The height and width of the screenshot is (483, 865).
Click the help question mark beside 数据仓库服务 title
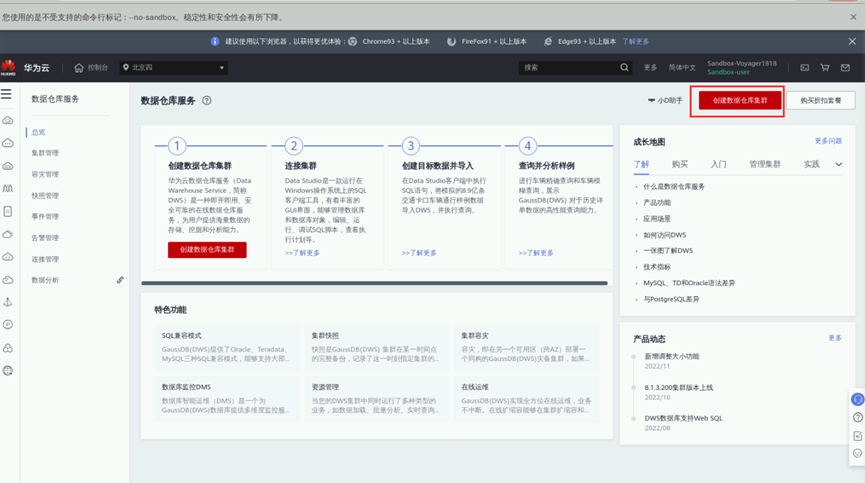[x=207, y=100]
